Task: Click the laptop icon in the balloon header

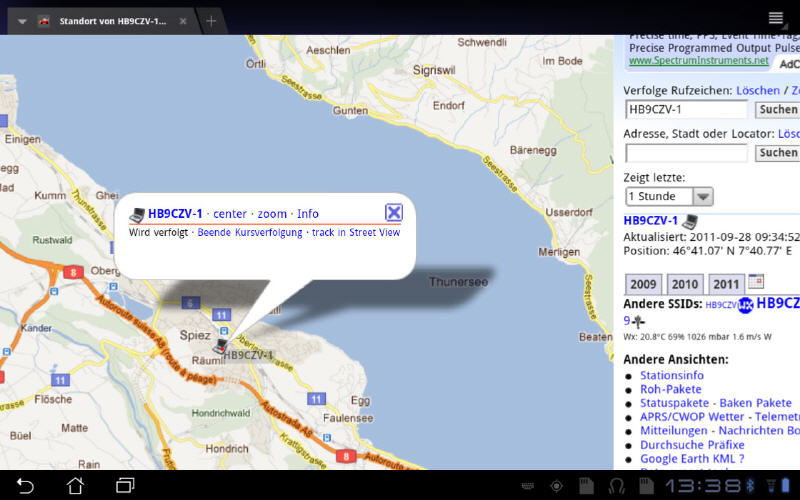Action: pos(137,215)
